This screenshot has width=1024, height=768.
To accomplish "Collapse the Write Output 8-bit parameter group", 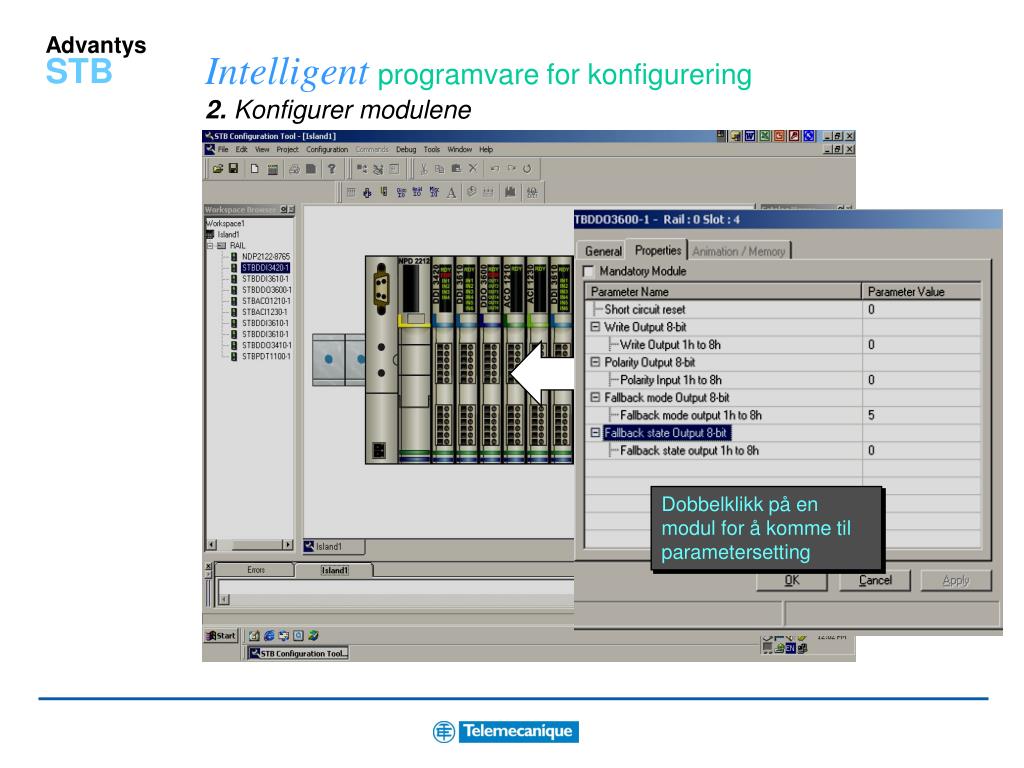I will click(x=595, y=327).
